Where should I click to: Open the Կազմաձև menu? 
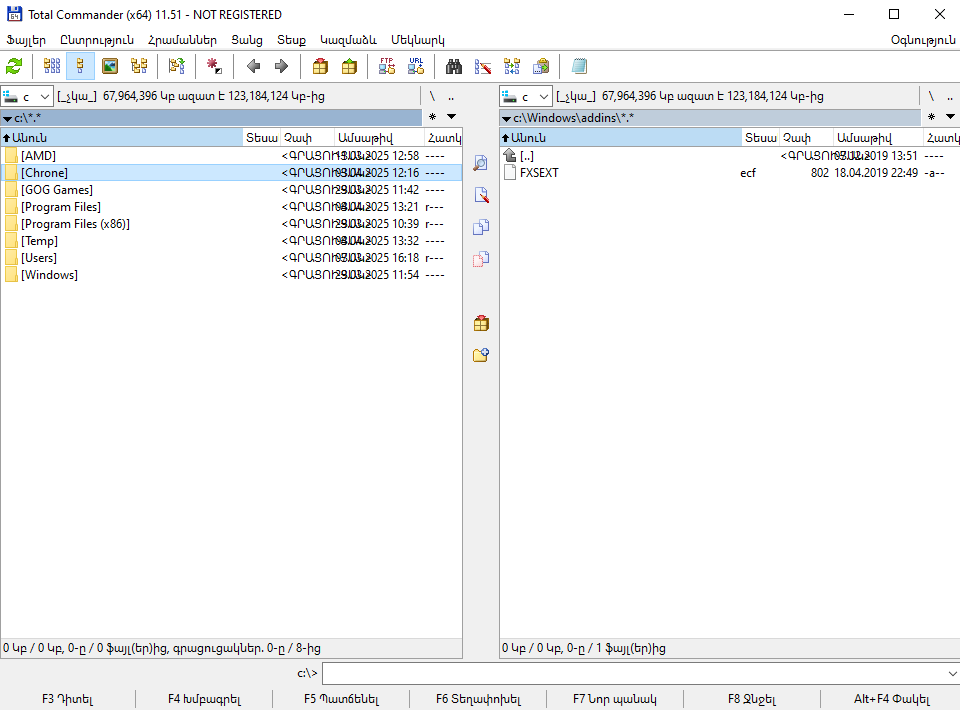point(348,40)
